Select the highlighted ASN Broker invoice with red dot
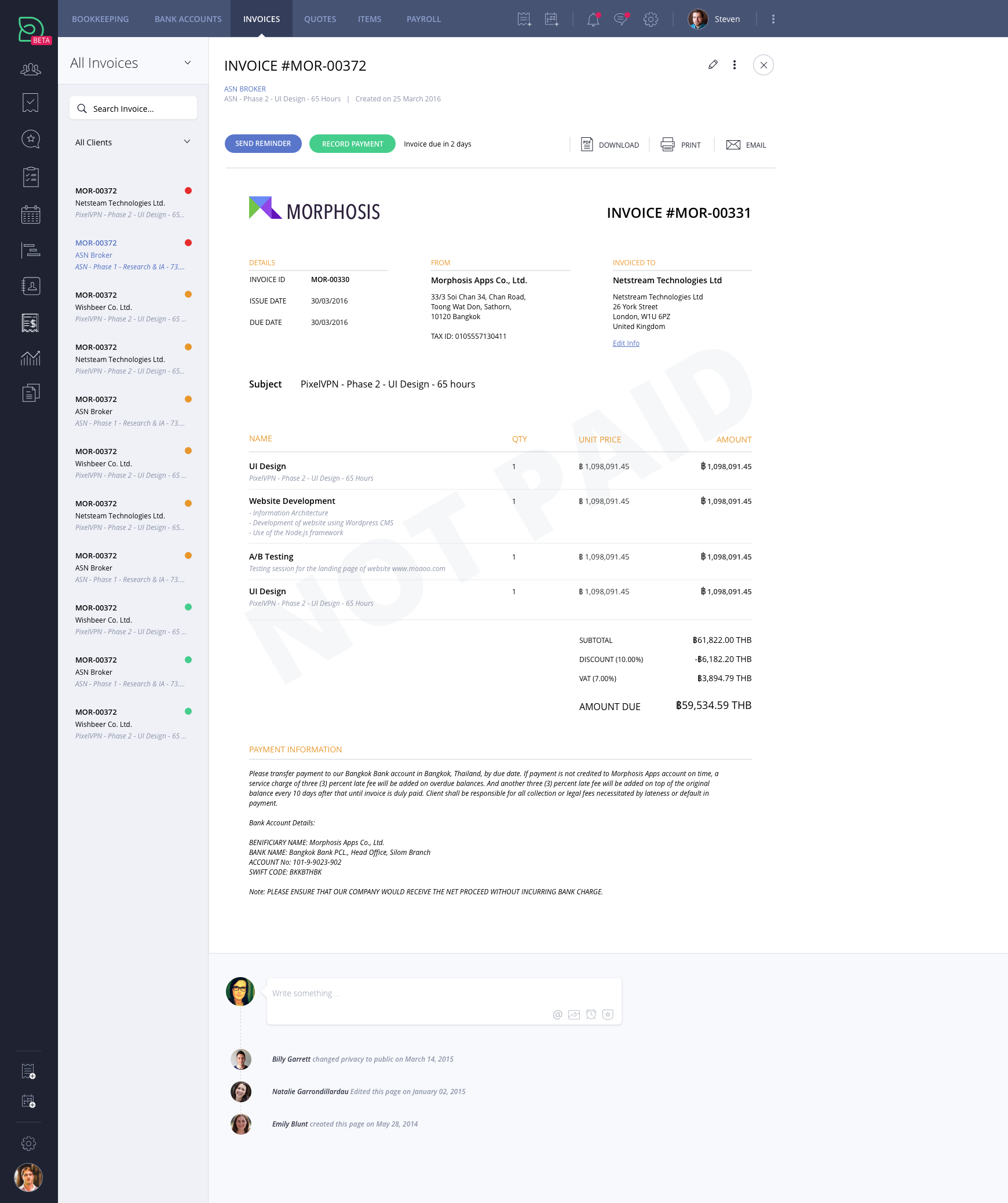 [133, 255]
